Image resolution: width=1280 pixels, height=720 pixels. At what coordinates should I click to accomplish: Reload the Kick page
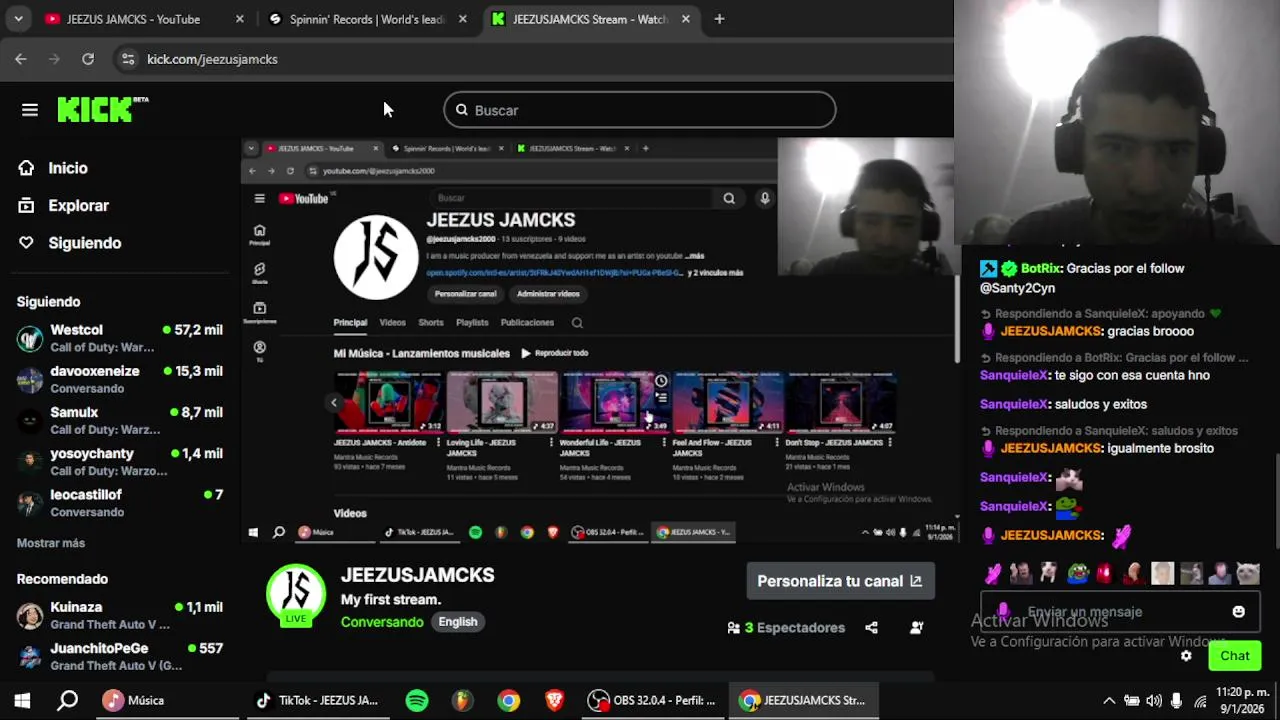point(88,59)
